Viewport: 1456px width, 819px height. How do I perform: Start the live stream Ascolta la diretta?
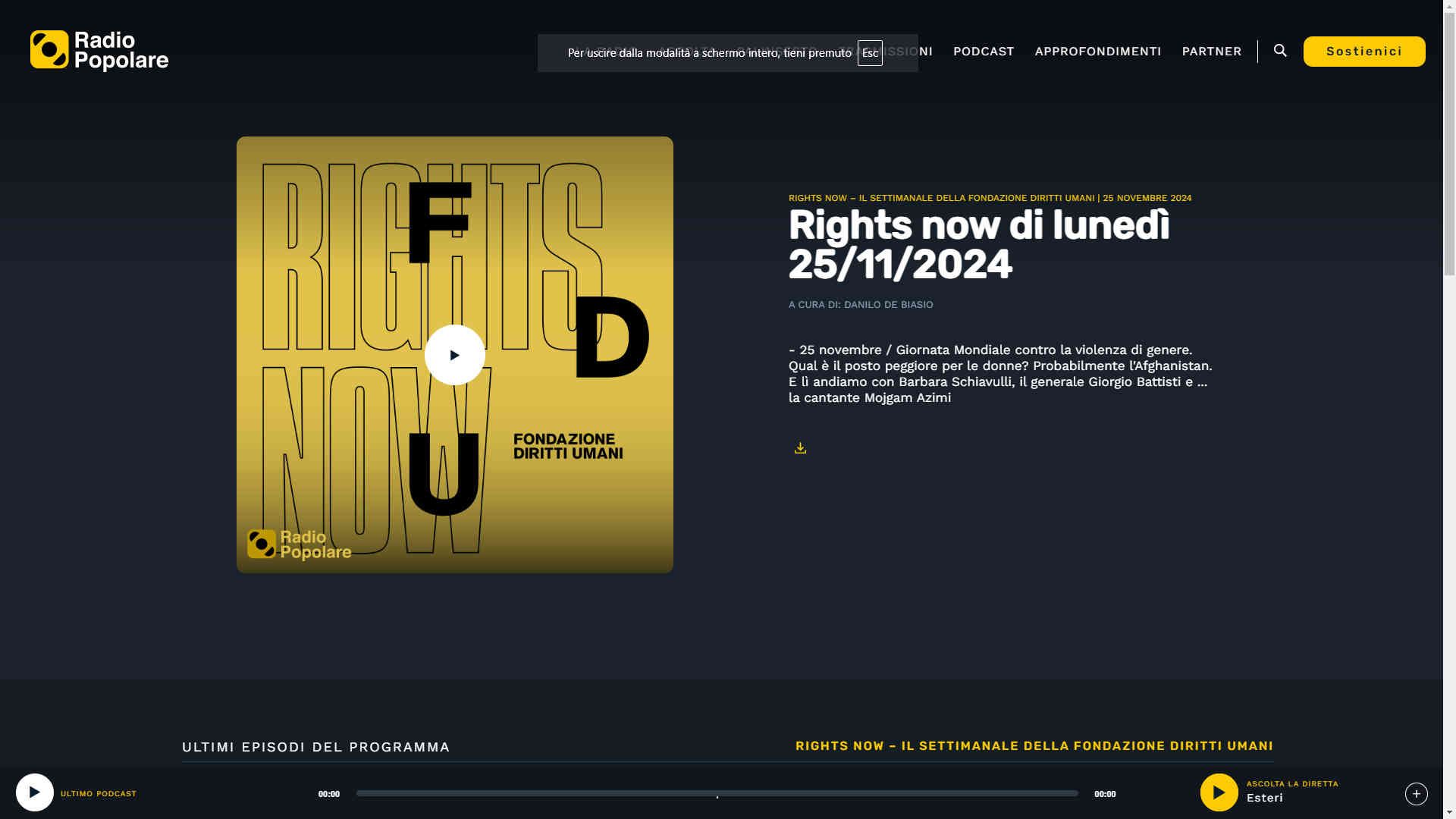[x=1219, y=792]
